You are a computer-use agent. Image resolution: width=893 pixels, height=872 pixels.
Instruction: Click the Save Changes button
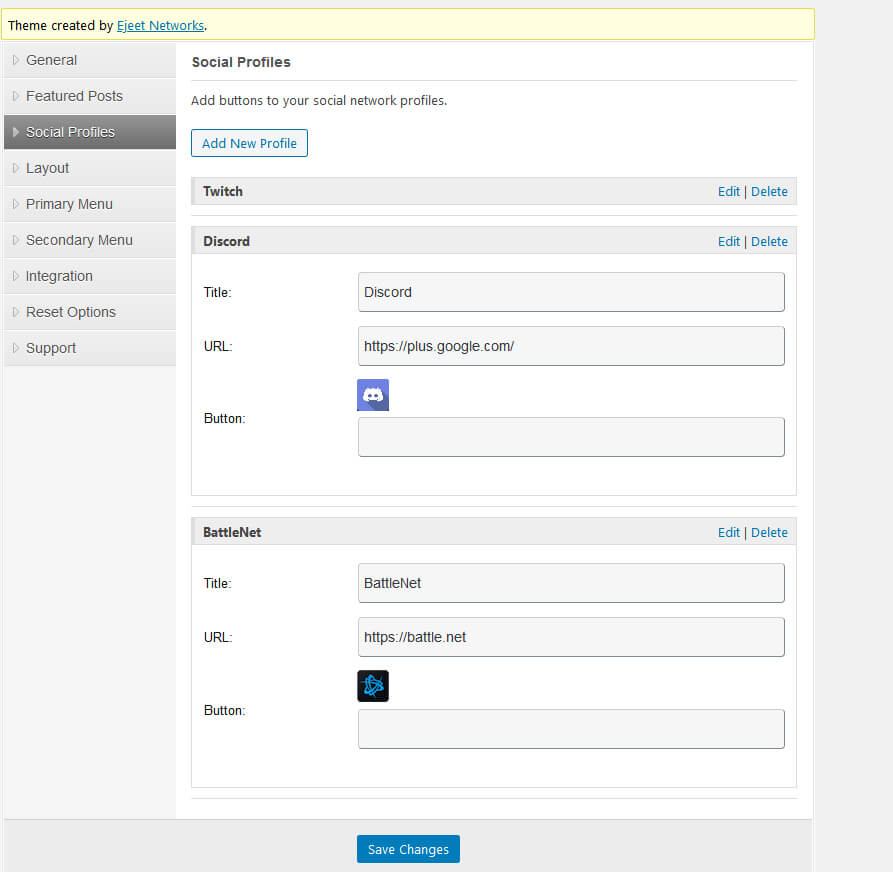point(408,849)
